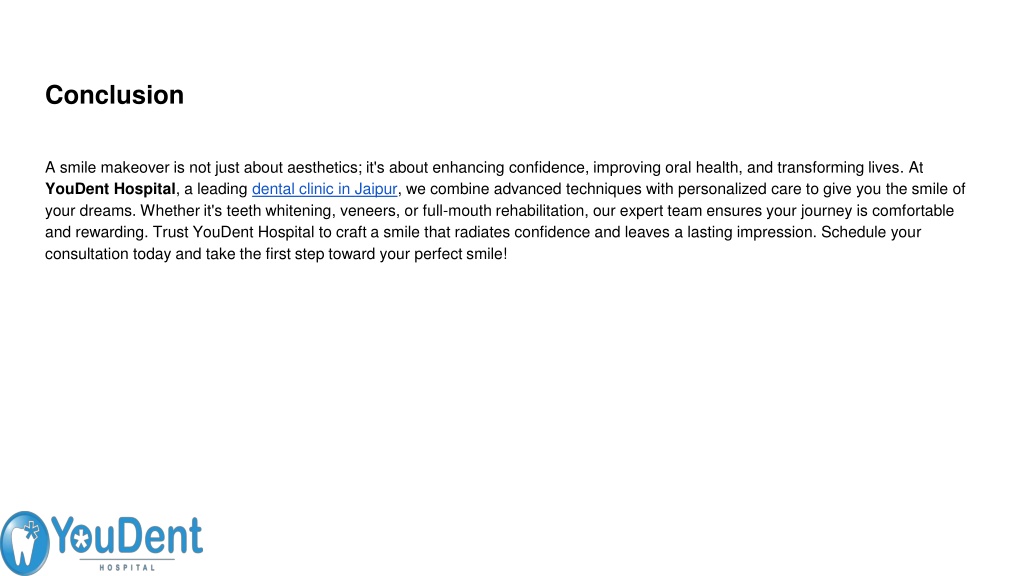Open the dental clinic in Jaipur link
This screenshot has width=1024, height=576.
pos(325,189)
